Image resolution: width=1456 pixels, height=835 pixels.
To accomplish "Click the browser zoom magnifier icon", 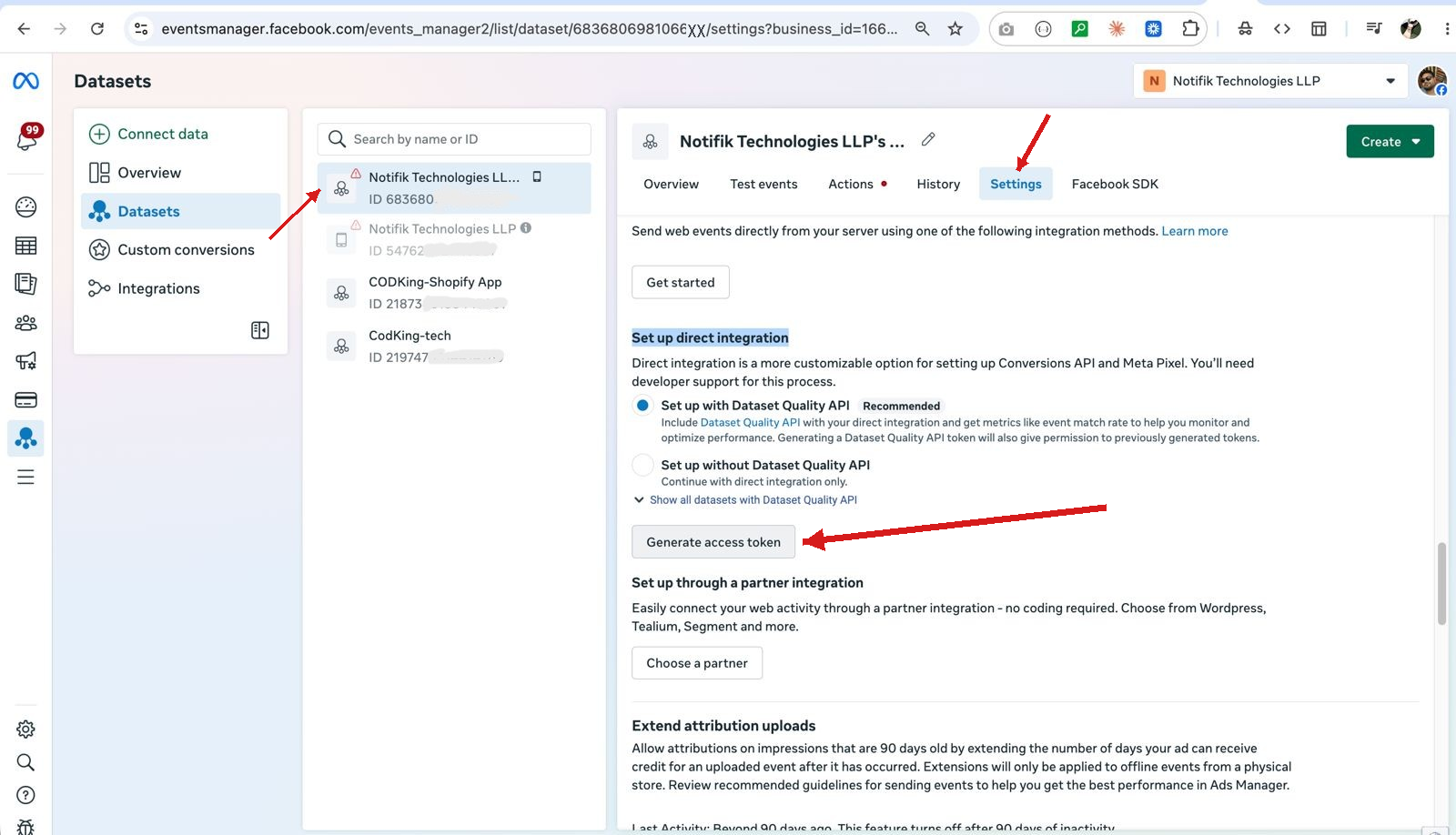I will pyautogui.click(x=922, y=29).
